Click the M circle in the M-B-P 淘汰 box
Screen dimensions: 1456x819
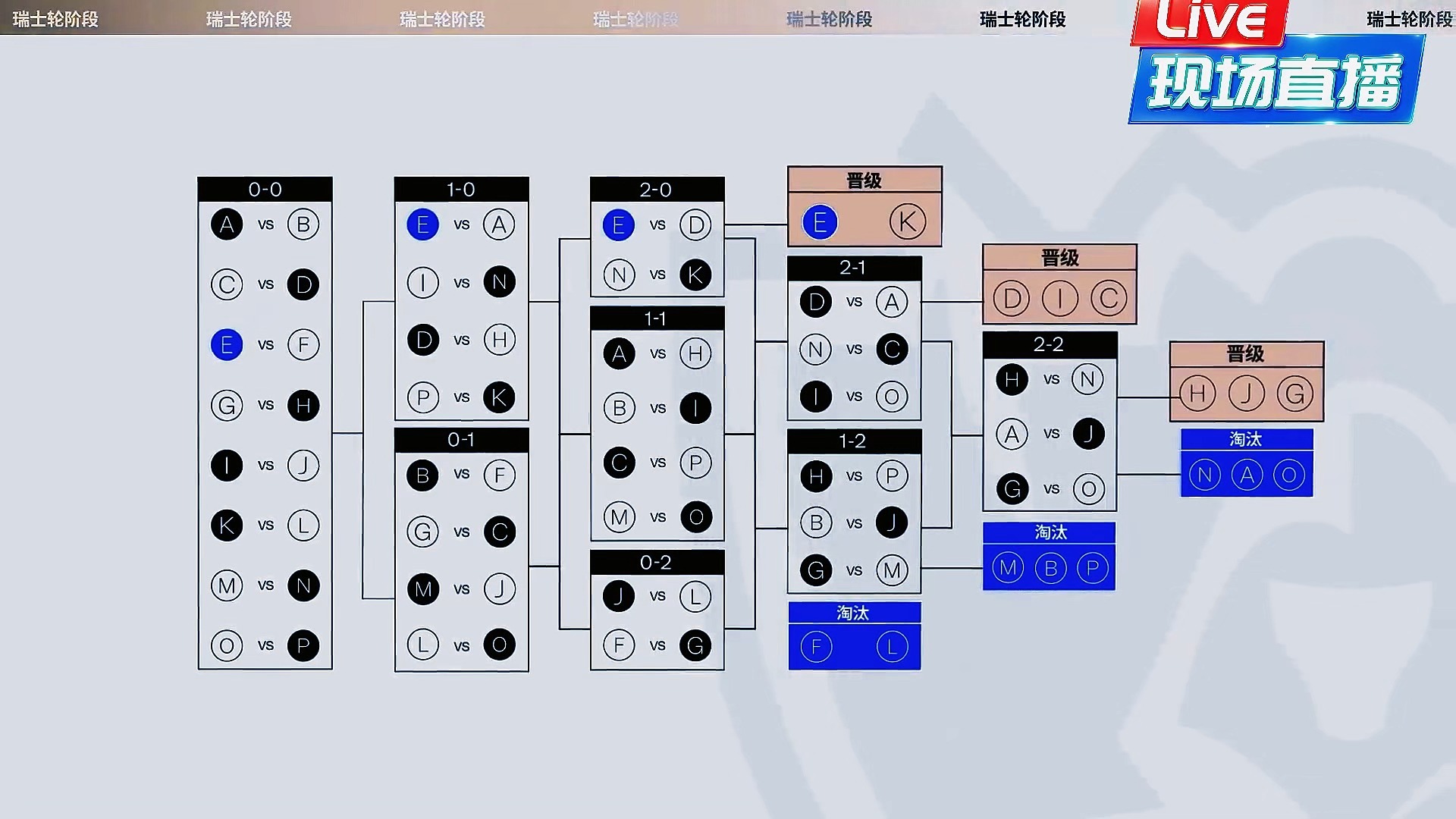coord(1008,568)
